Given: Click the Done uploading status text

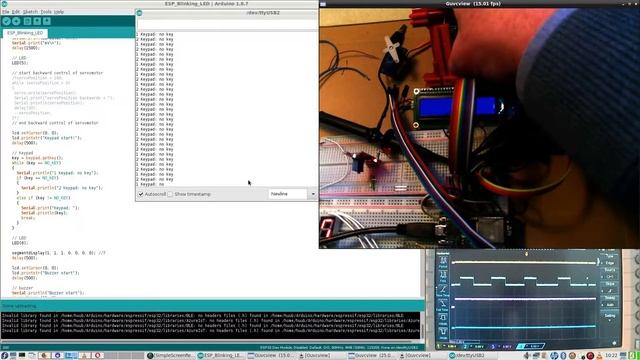Looking at the screenshot, I should pyautogui.click(x=20, y=306).
